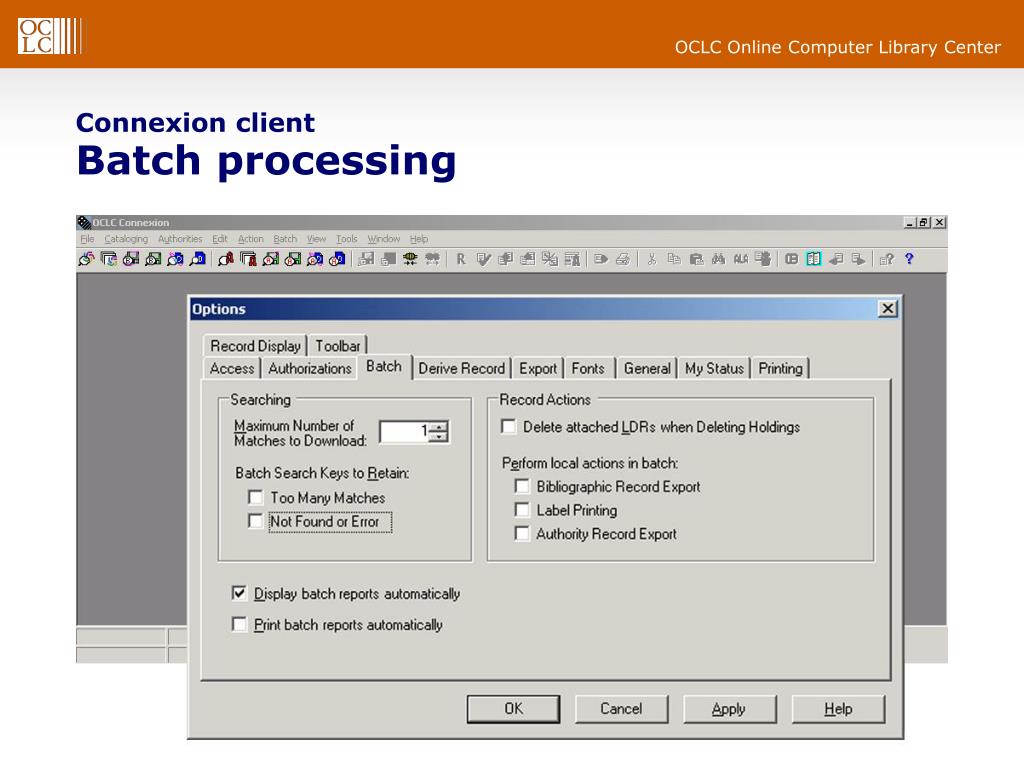
Task: Click the next record forward-arrow icon
Action: tap(858, 259)
